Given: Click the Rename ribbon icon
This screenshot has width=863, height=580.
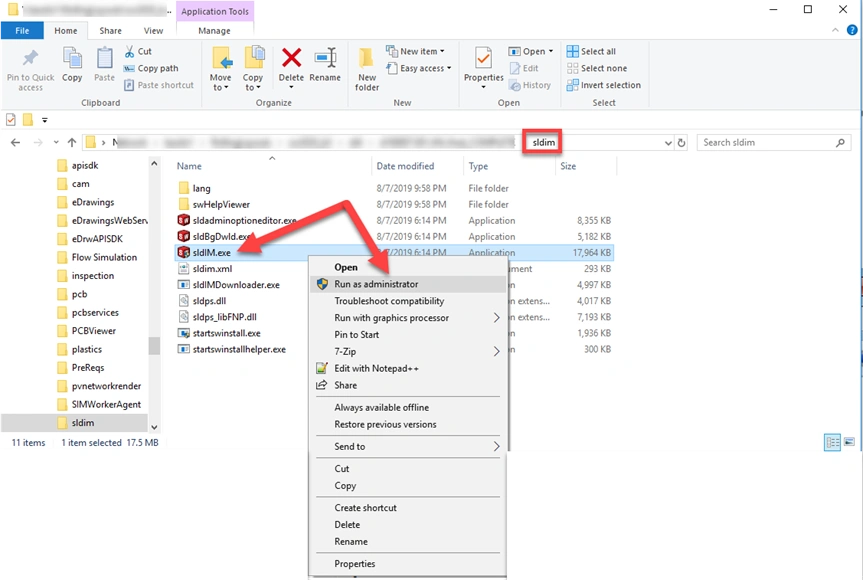Looking at the screenshot, I should pyautogui.click(x=325, y=58).
